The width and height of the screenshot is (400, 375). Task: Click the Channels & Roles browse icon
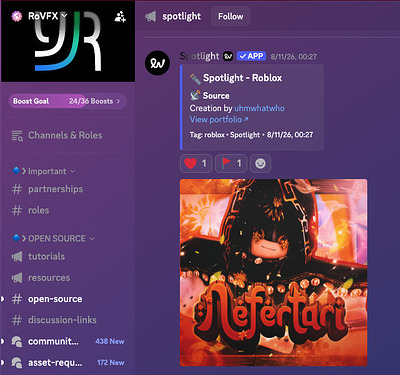(x=17, y=135)
